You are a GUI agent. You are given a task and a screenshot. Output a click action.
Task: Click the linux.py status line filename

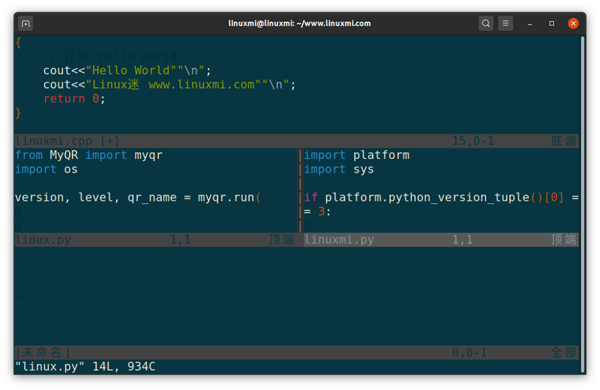pos(43,240)
